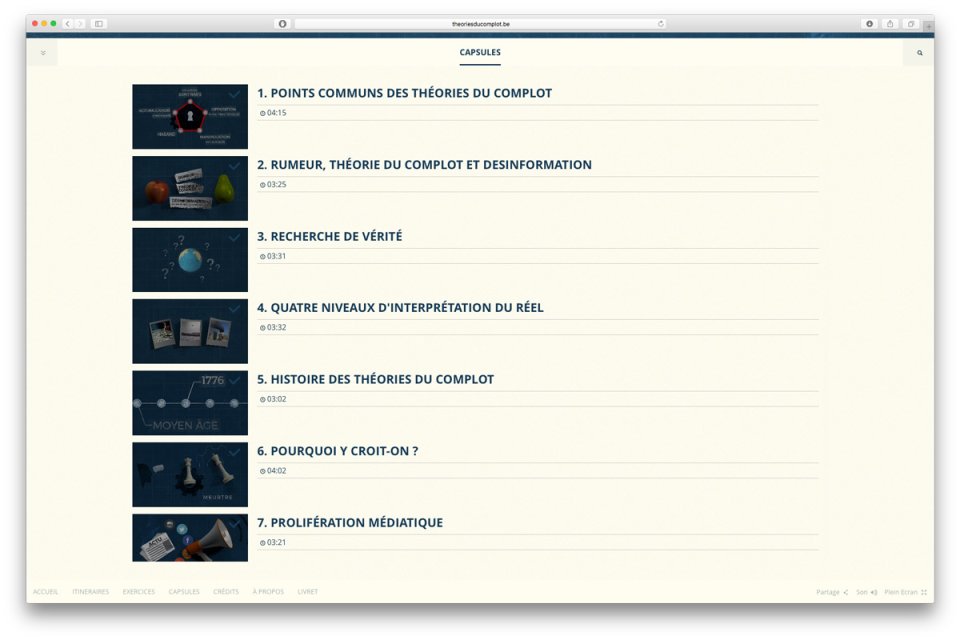
Task: Click the theoriesducomplot.be address field
Action: [x=480, y=24]
